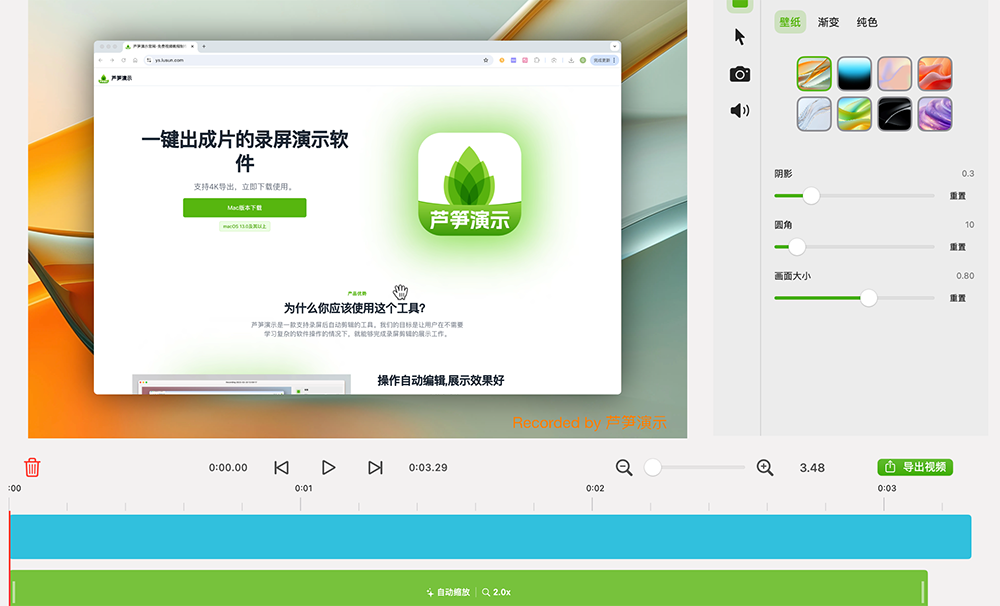The height and width of the screenshot is (606, 1000).
Task: Select the blue video track clip
Action: 490,537
